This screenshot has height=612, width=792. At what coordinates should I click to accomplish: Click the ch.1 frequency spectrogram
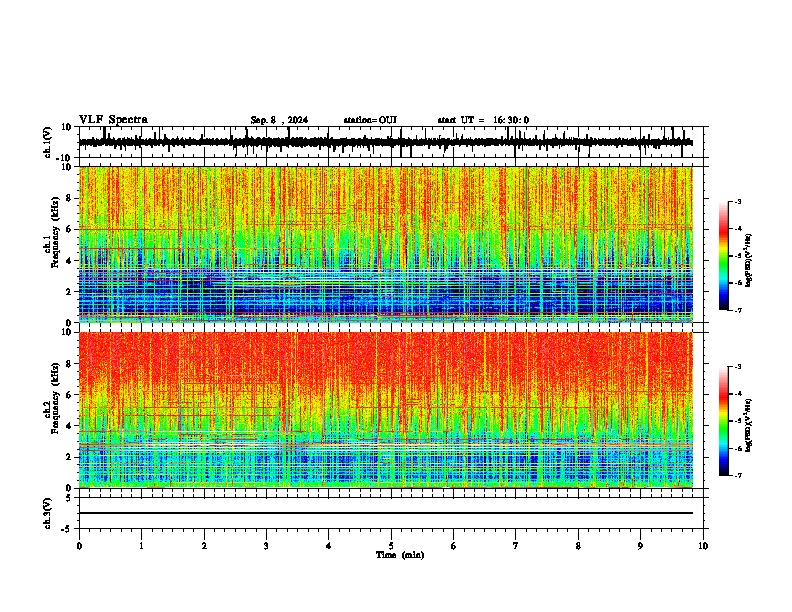386,244
